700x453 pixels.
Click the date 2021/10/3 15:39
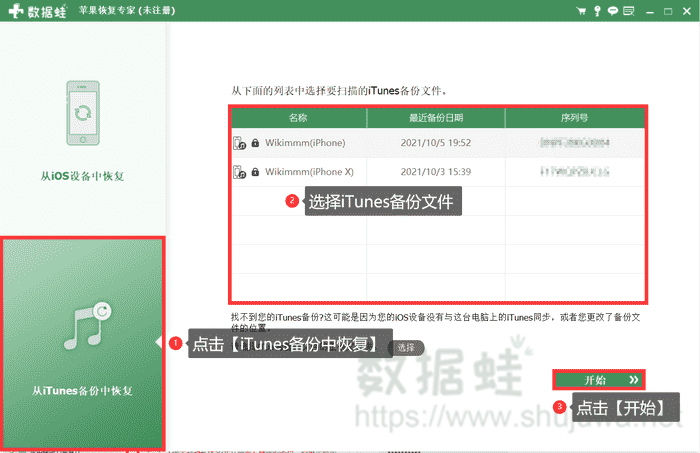point(436,172)
